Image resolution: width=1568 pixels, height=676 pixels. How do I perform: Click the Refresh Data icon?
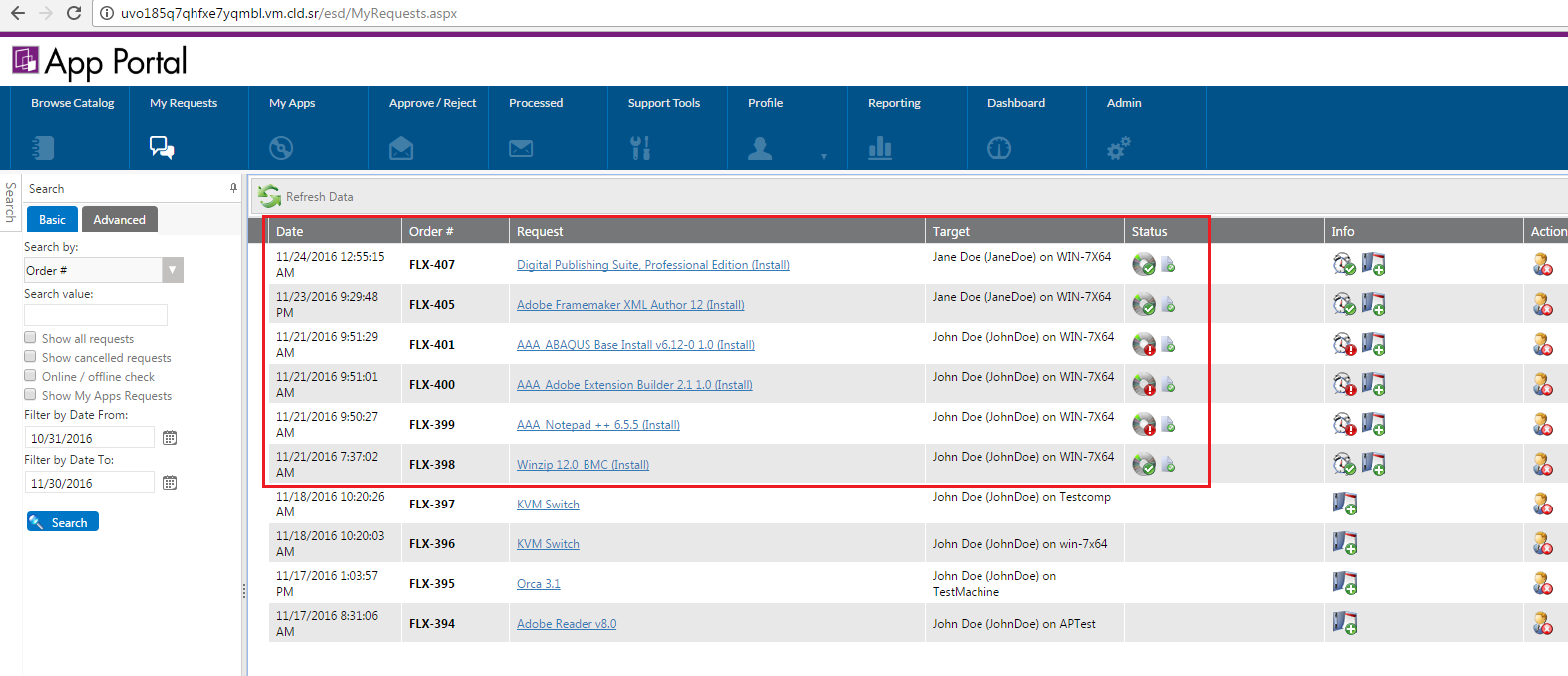point(269,196)
